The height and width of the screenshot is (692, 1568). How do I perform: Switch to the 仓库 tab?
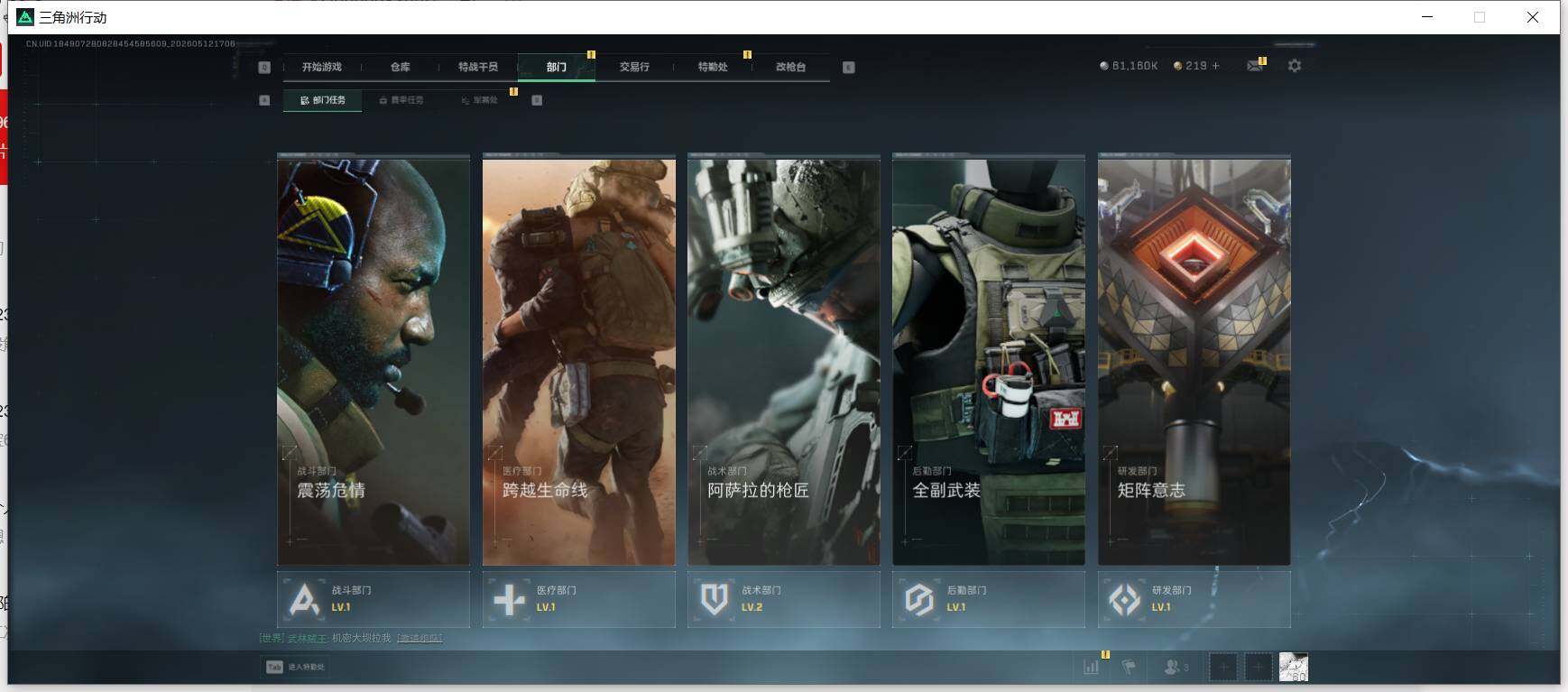coord(401,67)
